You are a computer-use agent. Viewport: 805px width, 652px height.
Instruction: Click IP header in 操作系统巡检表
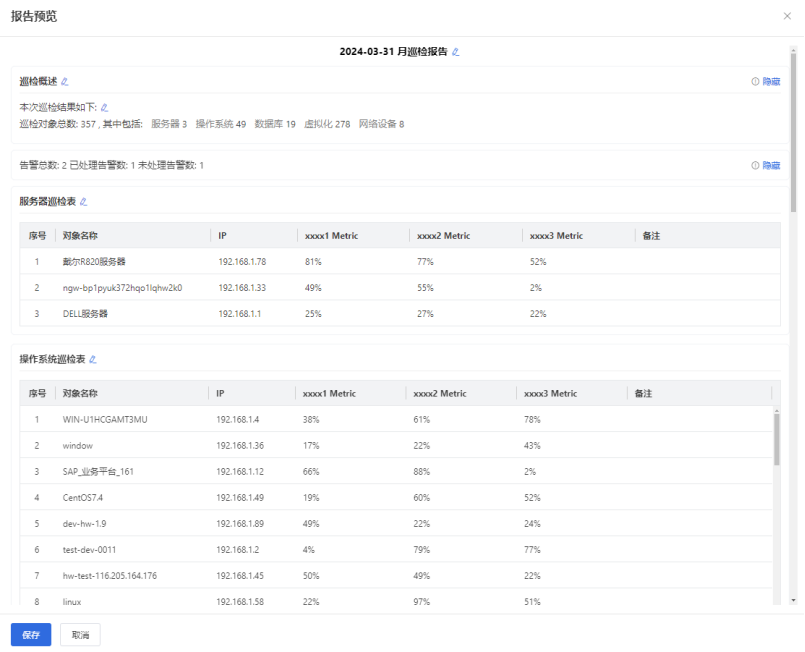220,394
